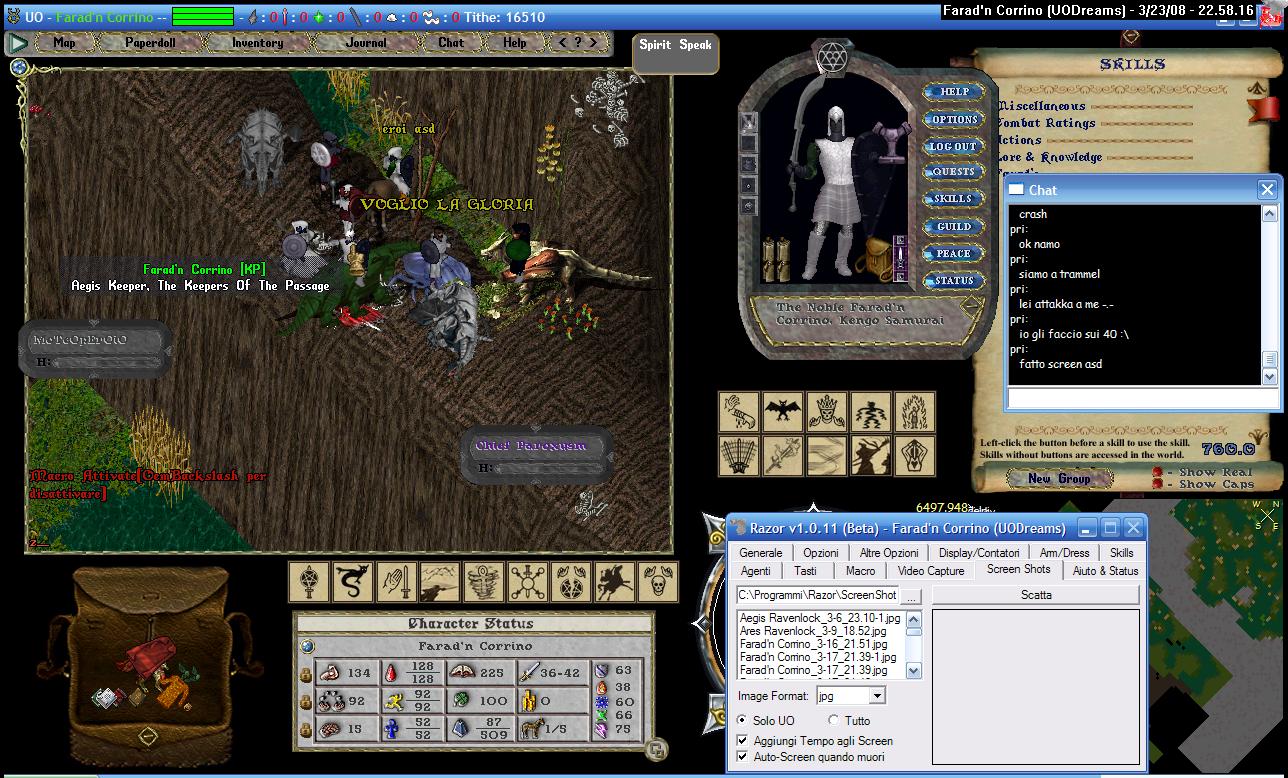Image resolution: width=1288 pixels, height=778 pixels.
Task: Click Scatta to take a screenshot
Action: [1036, 594]
